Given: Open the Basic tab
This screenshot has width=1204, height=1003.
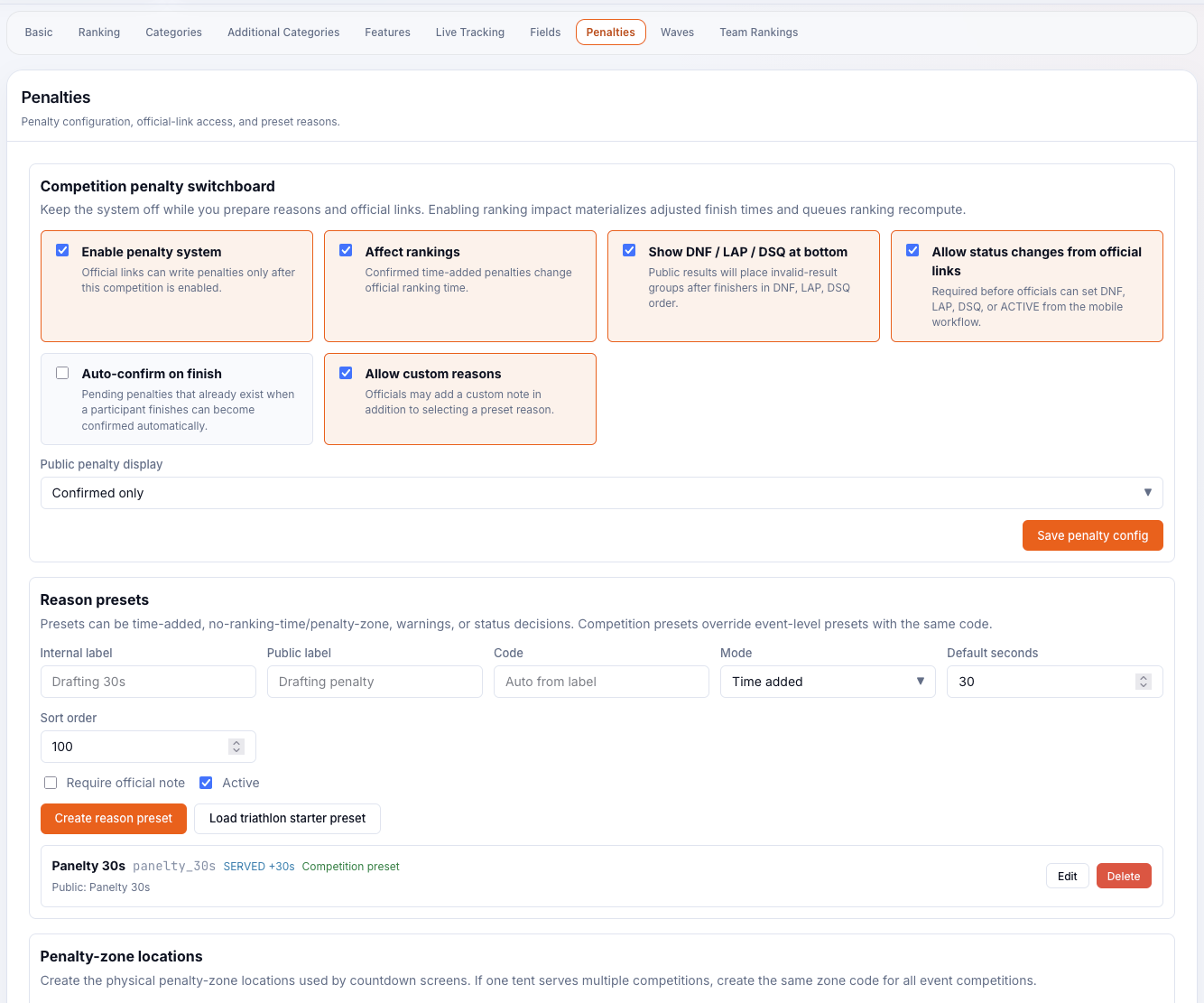Looking at the screenshot, I should coord(39,33).
